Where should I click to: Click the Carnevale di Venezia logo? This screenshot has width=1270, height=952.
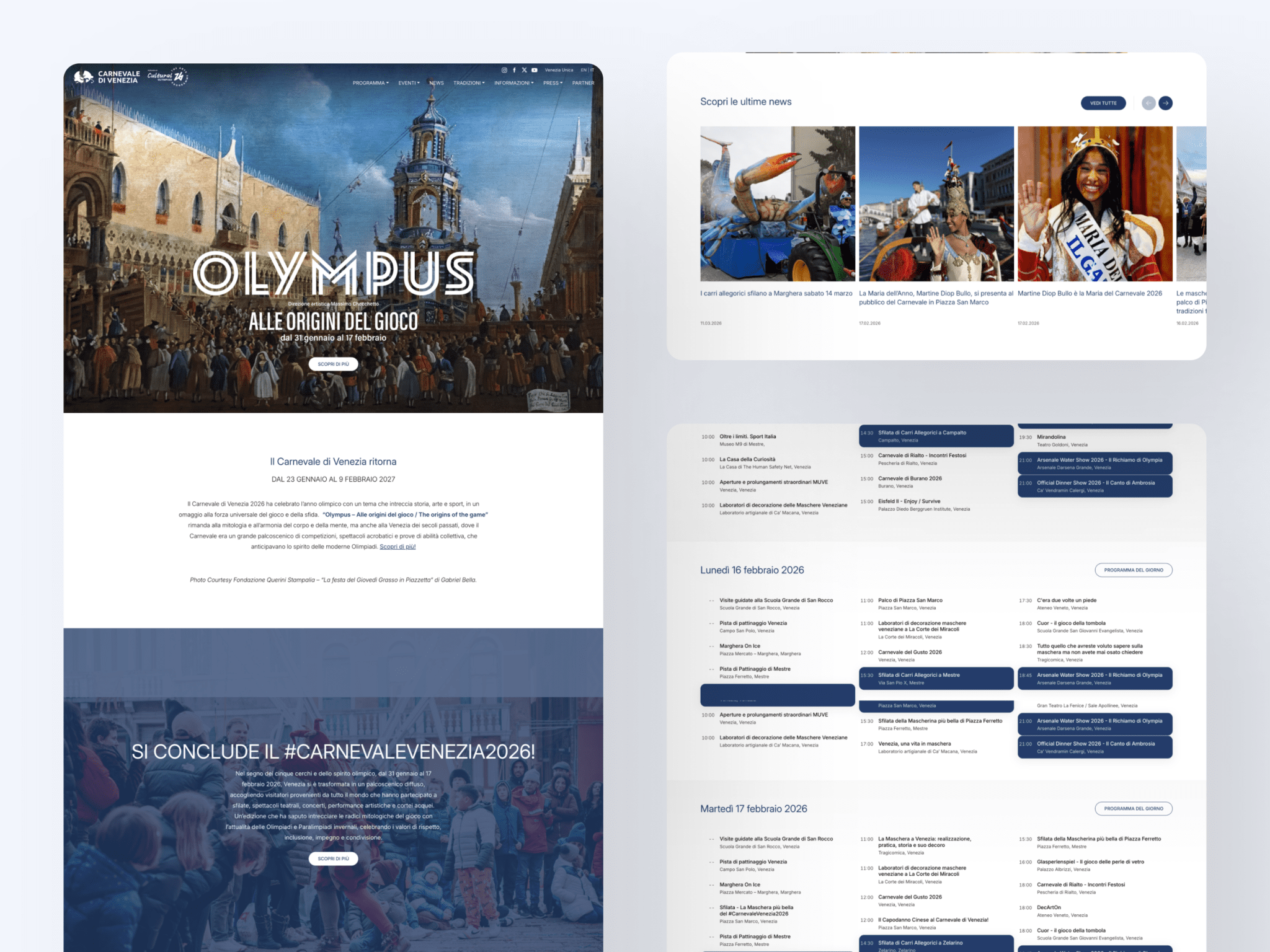point(107,77)
